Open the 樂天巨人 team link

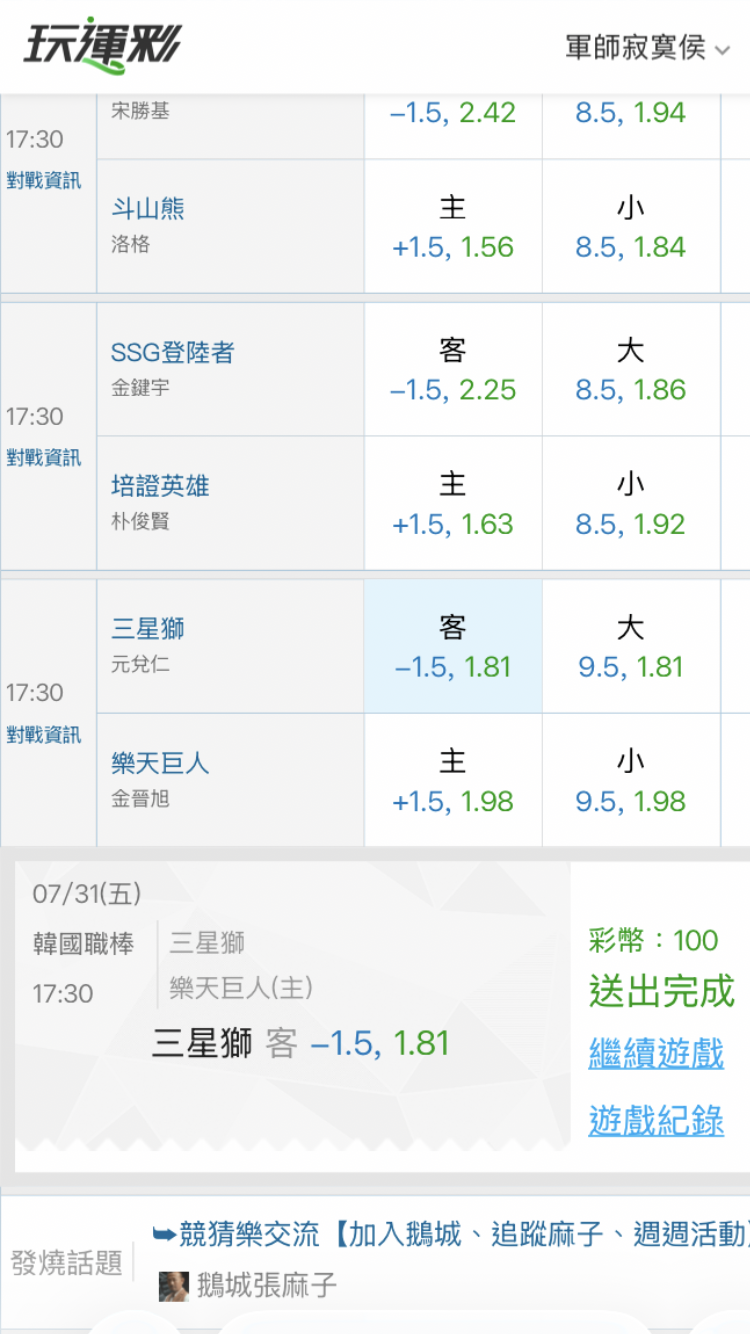coord(160,763)
